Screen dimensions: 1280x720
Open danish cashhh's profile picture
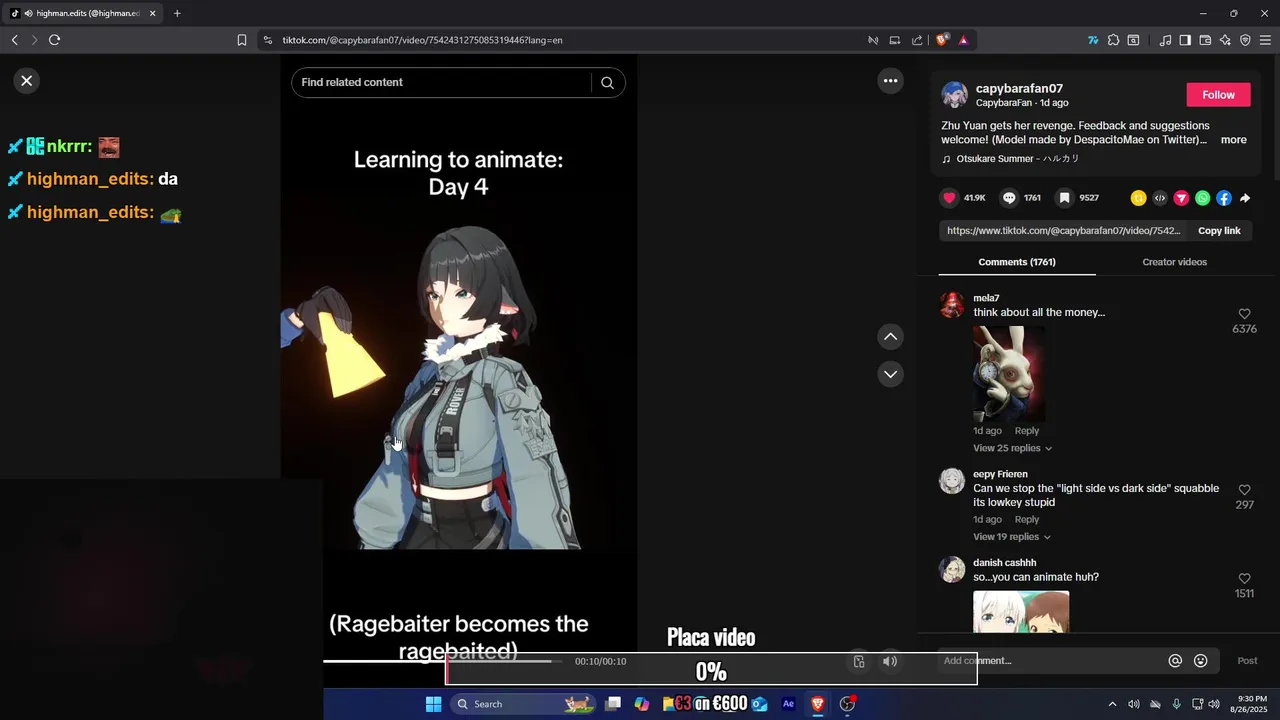pos(952,569)
